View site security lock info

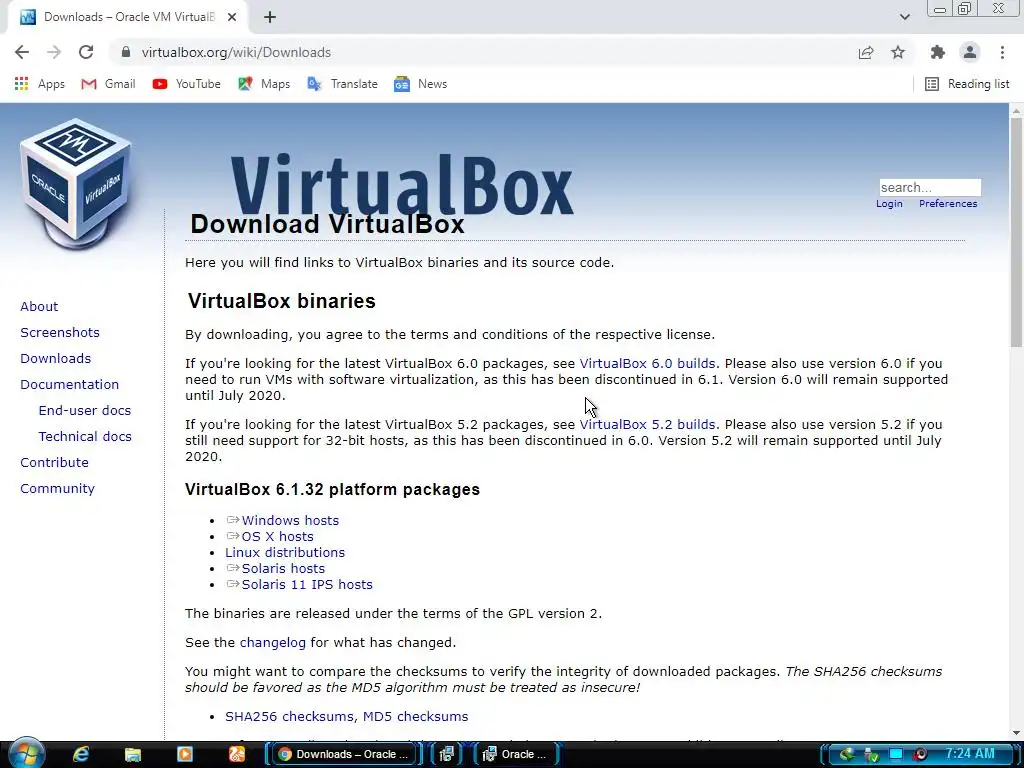126,52
